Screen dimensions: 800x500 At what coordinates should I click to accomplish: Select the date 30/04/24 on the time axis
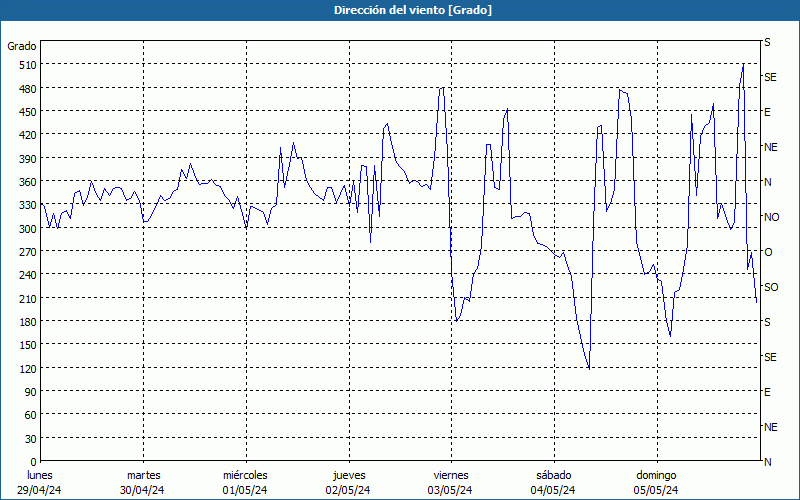point(142,490)
